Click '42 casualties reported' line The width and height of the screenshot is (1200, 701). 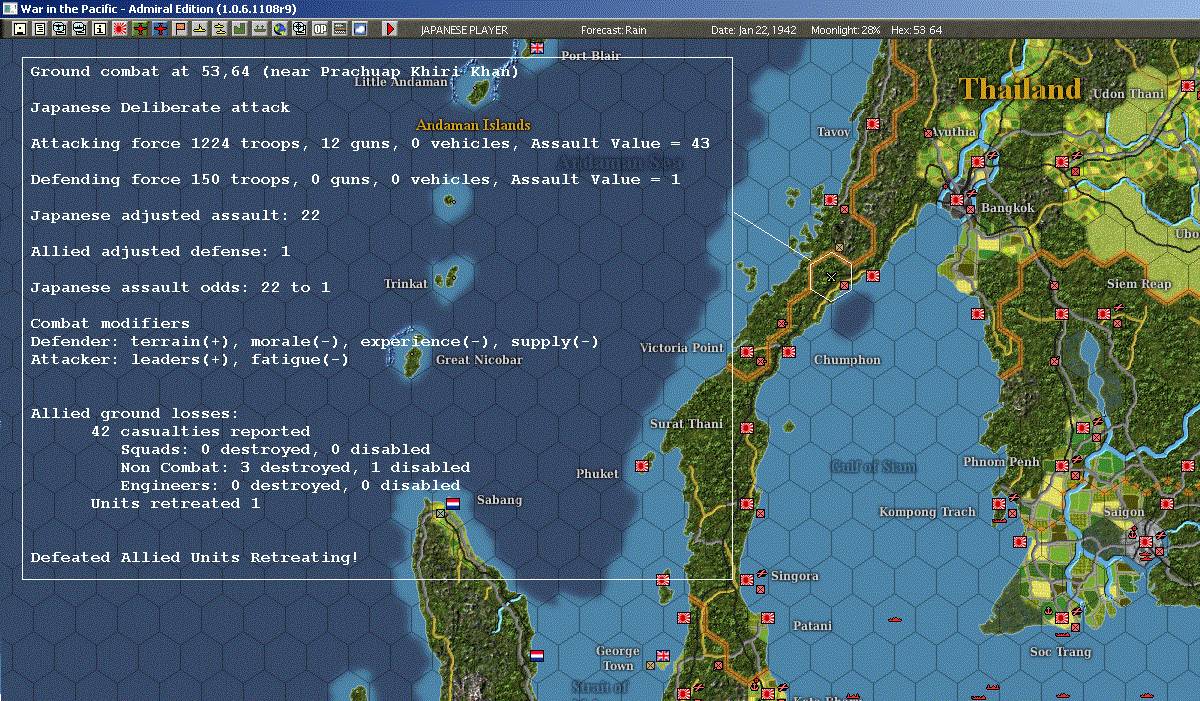(200, 431)
